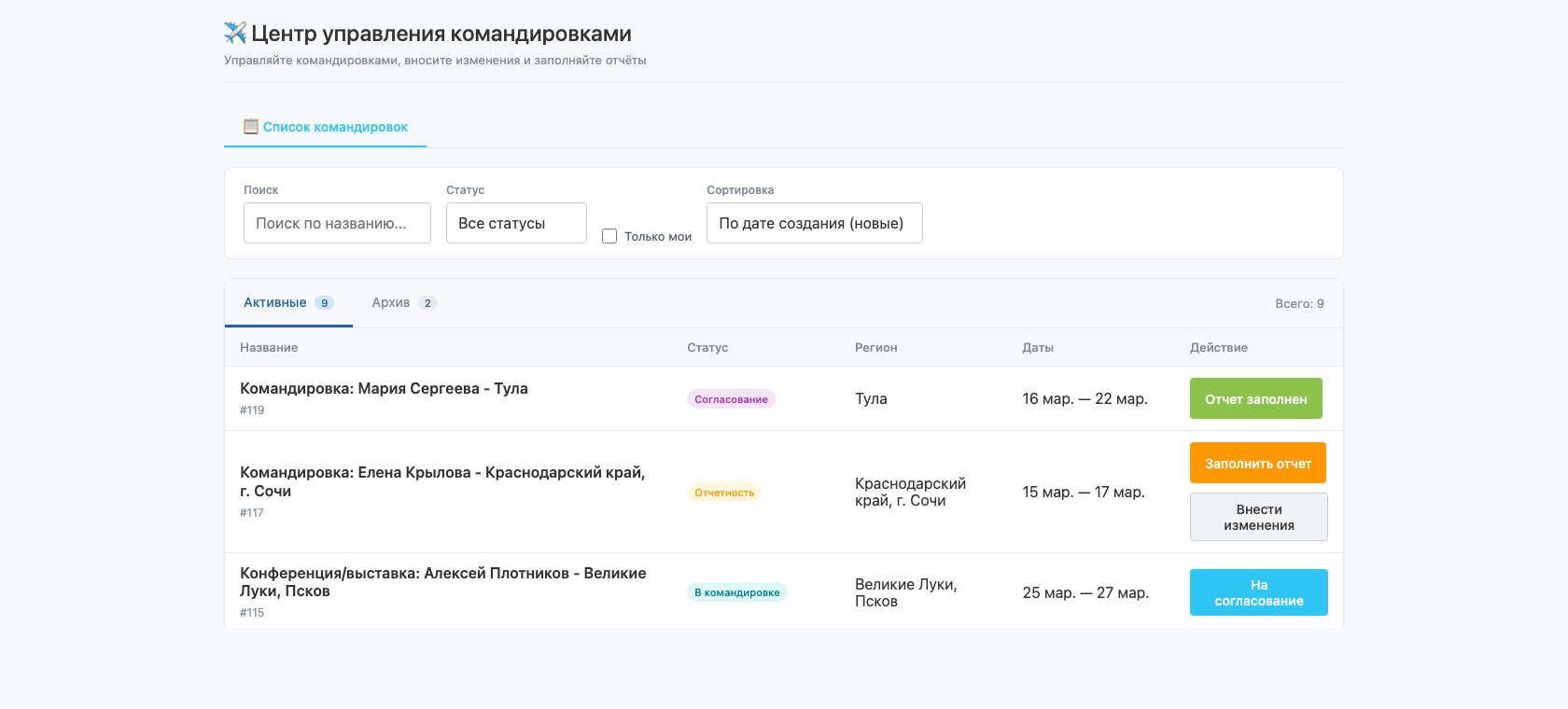Click the В командировке status badge
Screen dimensions: 1568x709
click(736, 592)
